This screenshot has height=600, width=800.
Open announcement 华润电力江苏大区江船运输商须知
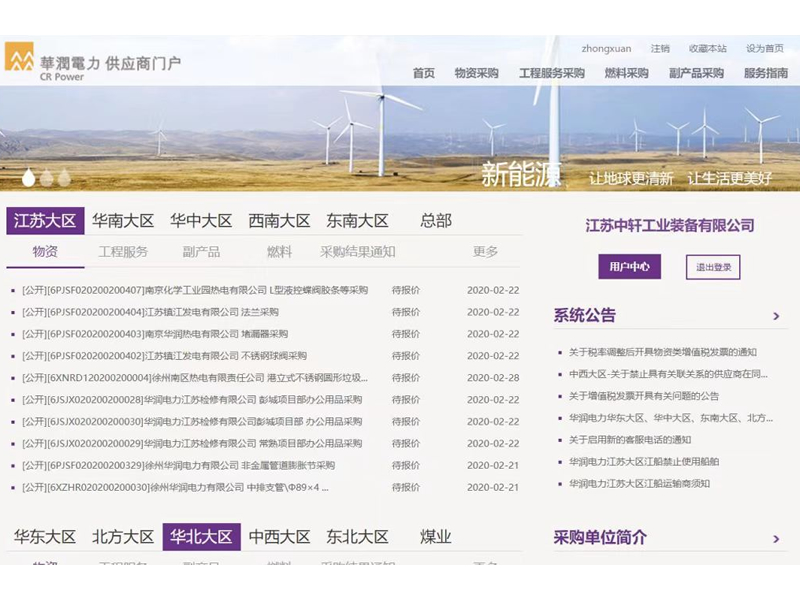(x=639, y=484)
